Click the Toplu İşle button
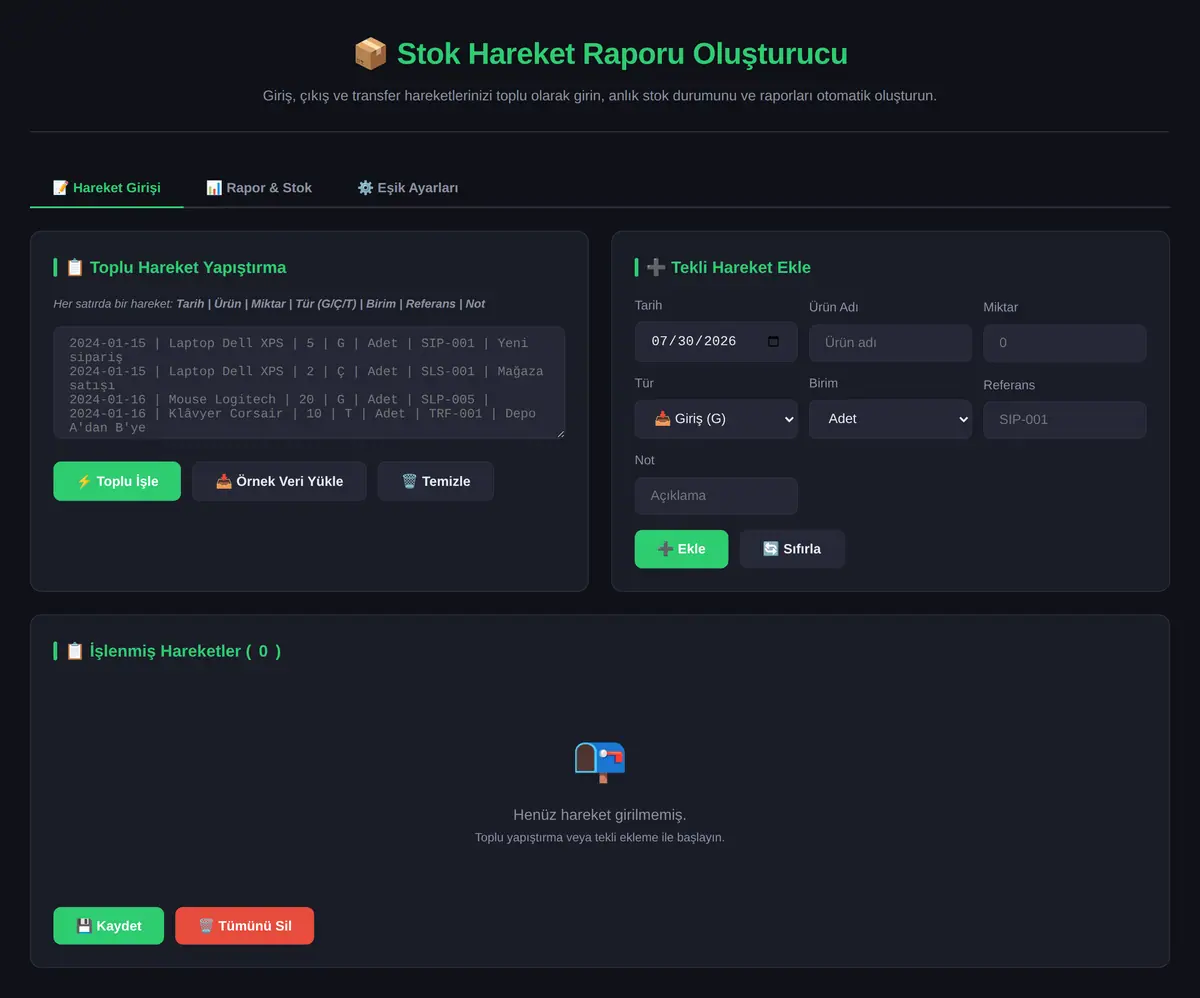Viewport: 1200px width, 998px height. point(117,481)
